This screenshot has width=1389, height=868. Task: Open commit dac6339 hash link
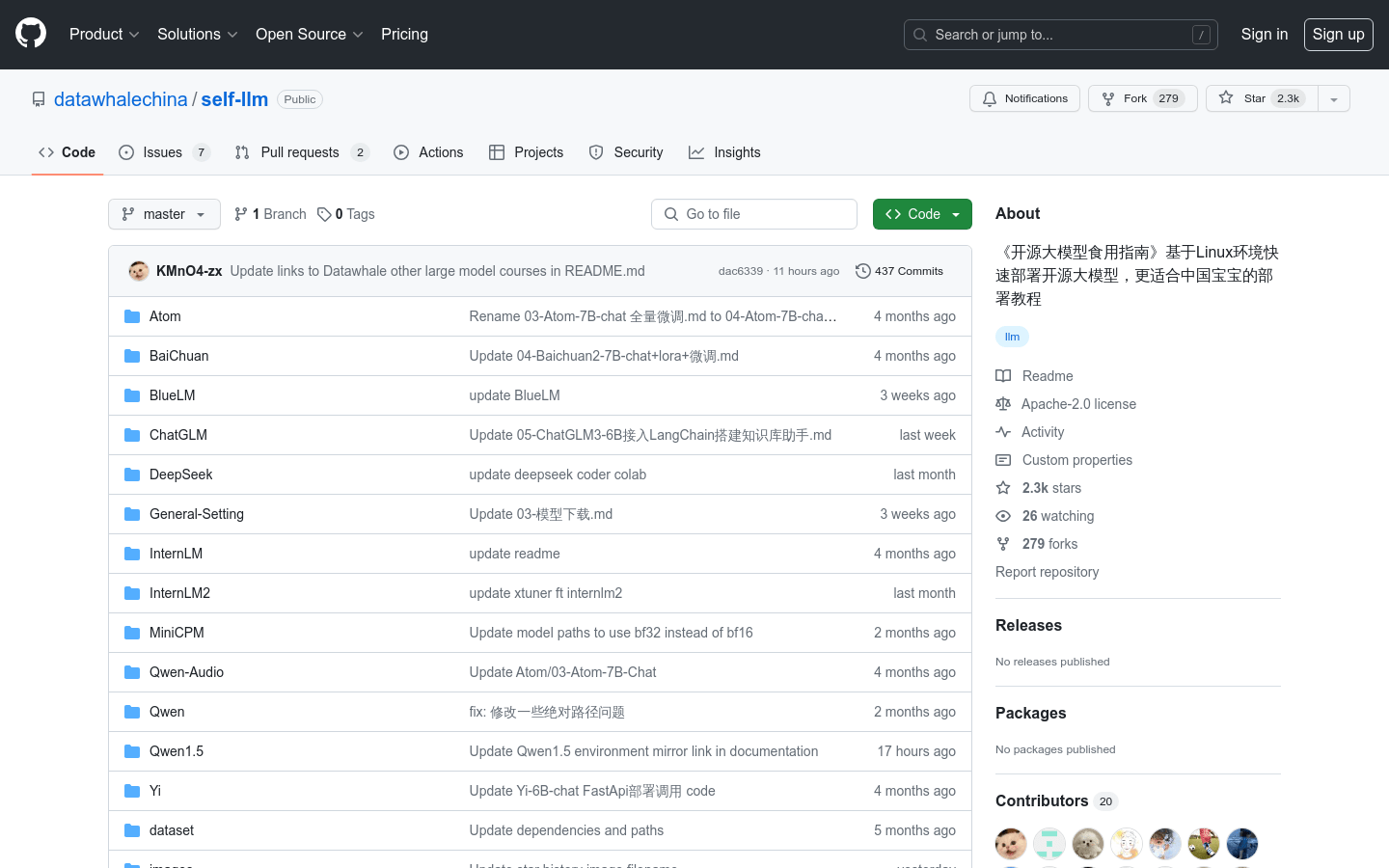point(740,271)
